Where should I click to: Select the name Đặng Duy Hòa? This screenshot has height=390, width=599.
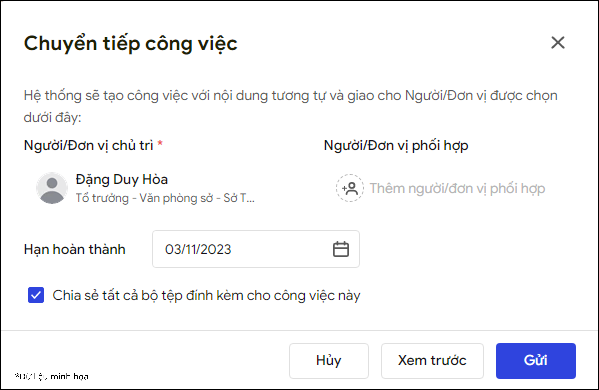coord(121,179)
